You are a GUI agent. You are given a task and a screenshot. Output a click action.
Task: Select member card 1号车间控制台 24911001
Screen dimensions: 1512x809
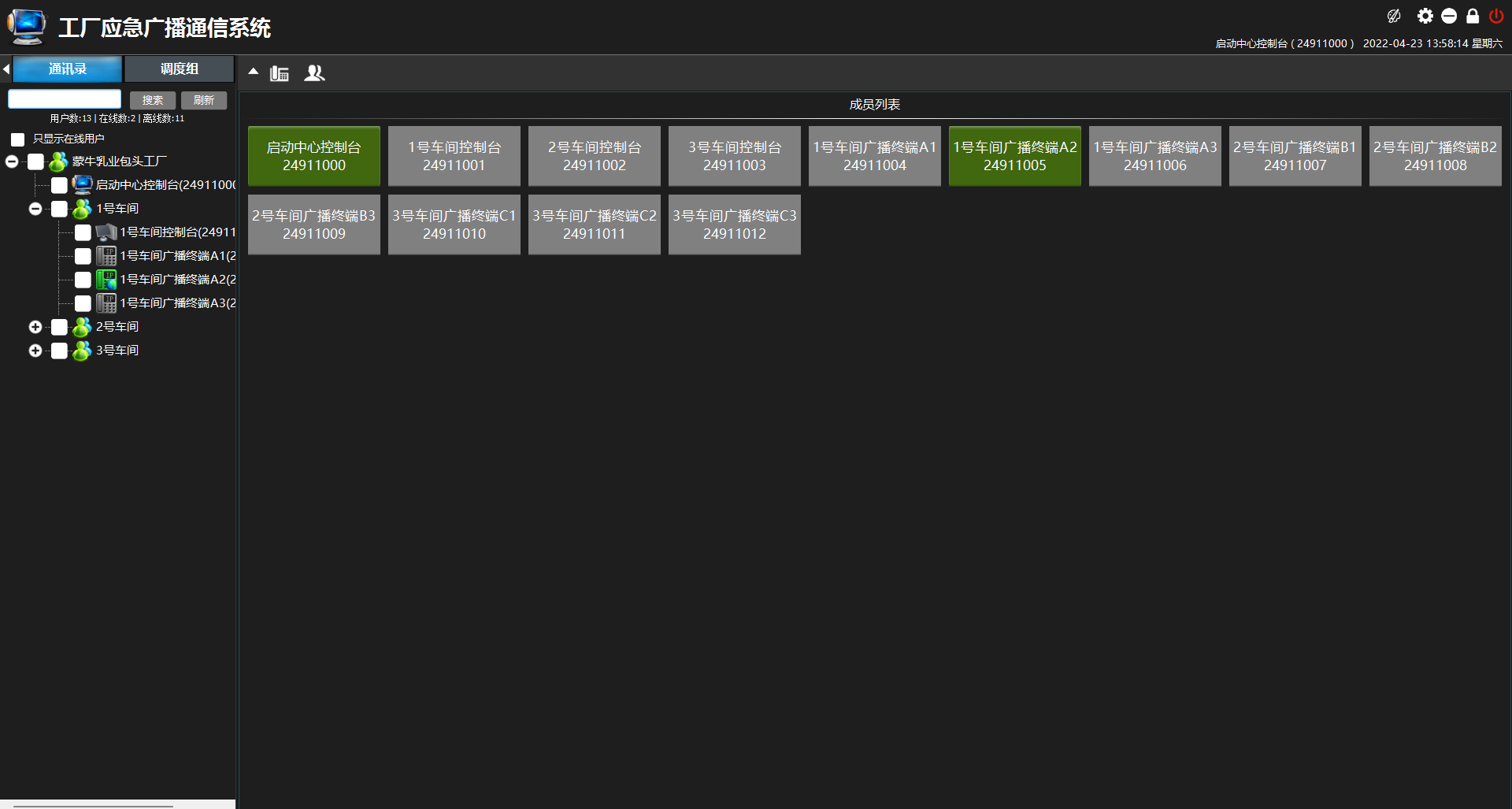[x=454, y=156]
